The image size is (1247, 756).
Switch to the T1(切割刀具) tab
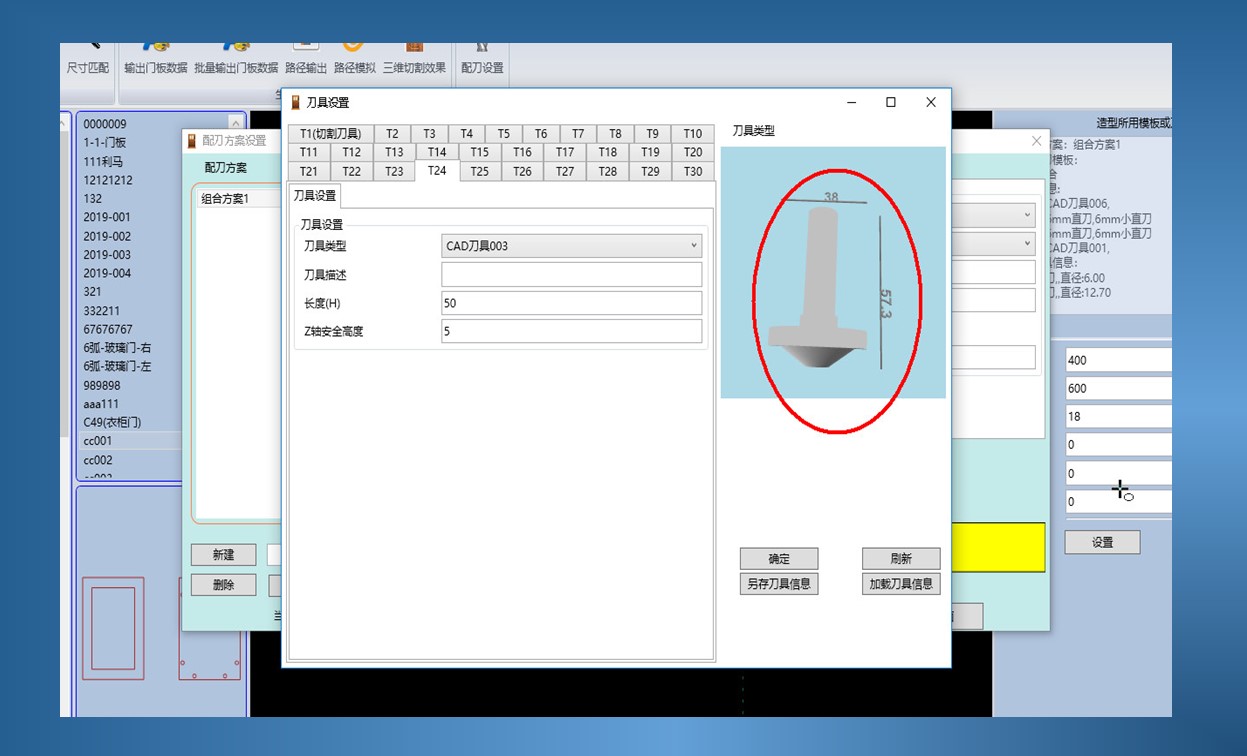pyautogui.click(x=330, y=134)
